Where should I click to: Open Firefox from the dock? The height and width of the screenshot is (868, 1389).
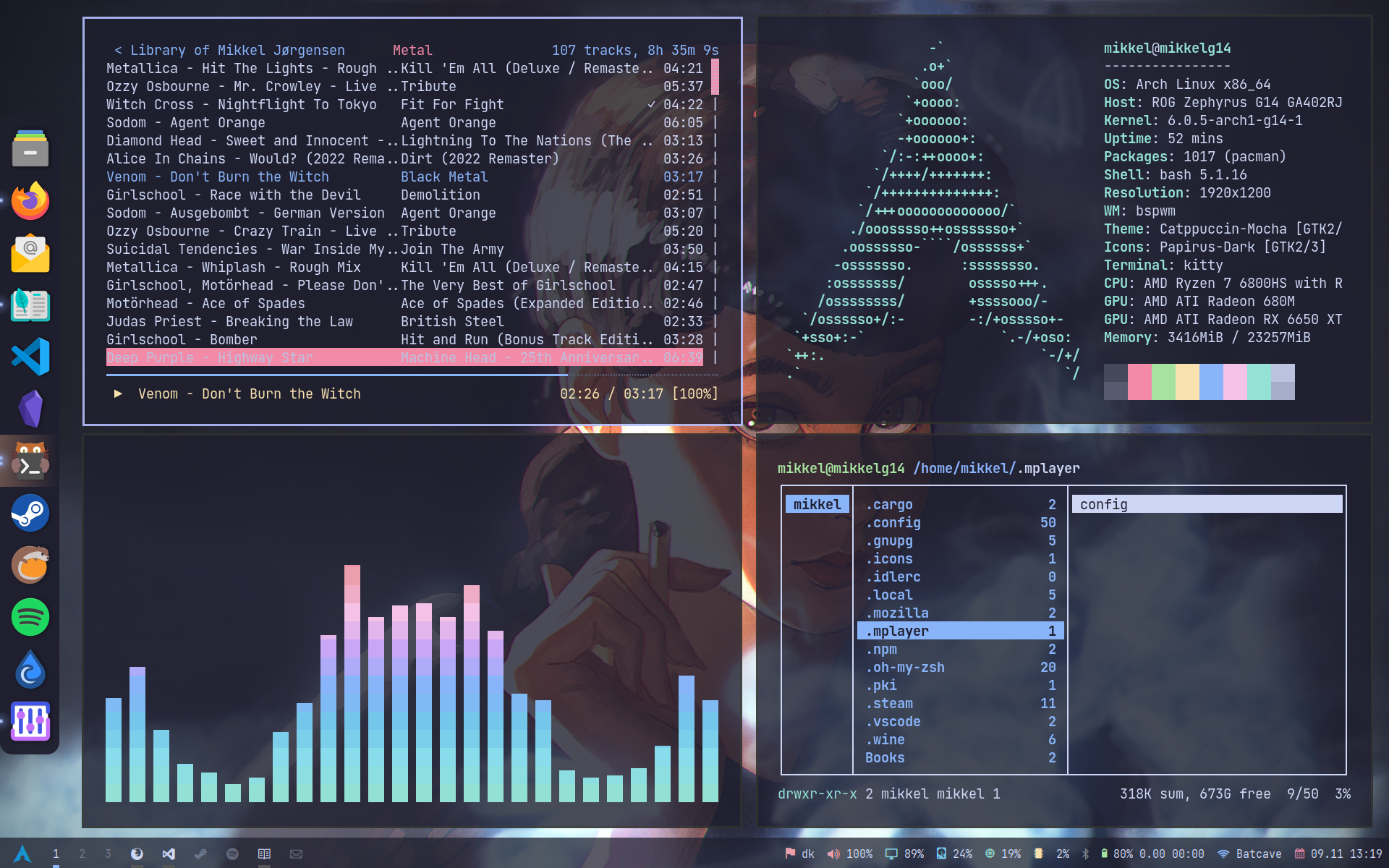[30, 201]
